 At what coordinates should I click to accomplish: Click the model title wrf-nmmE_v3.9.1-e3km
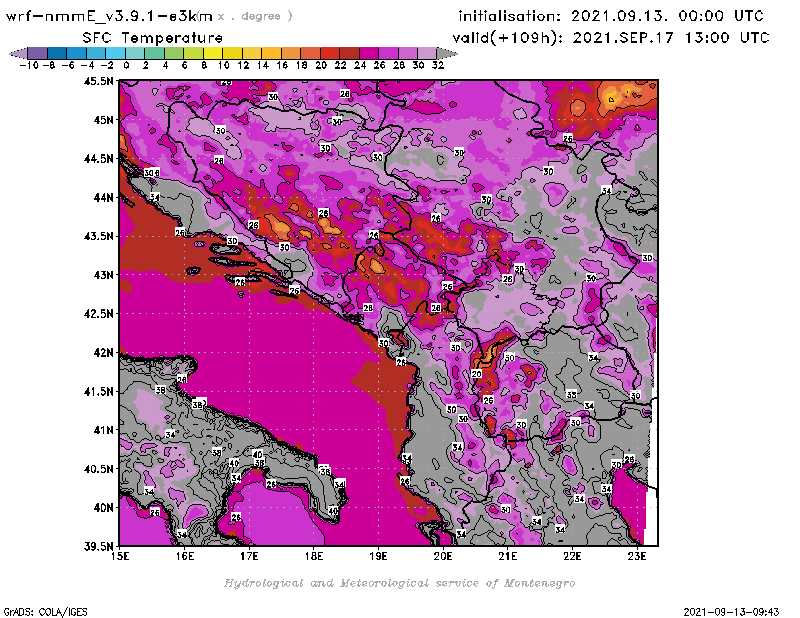click(x=109, y=16)
